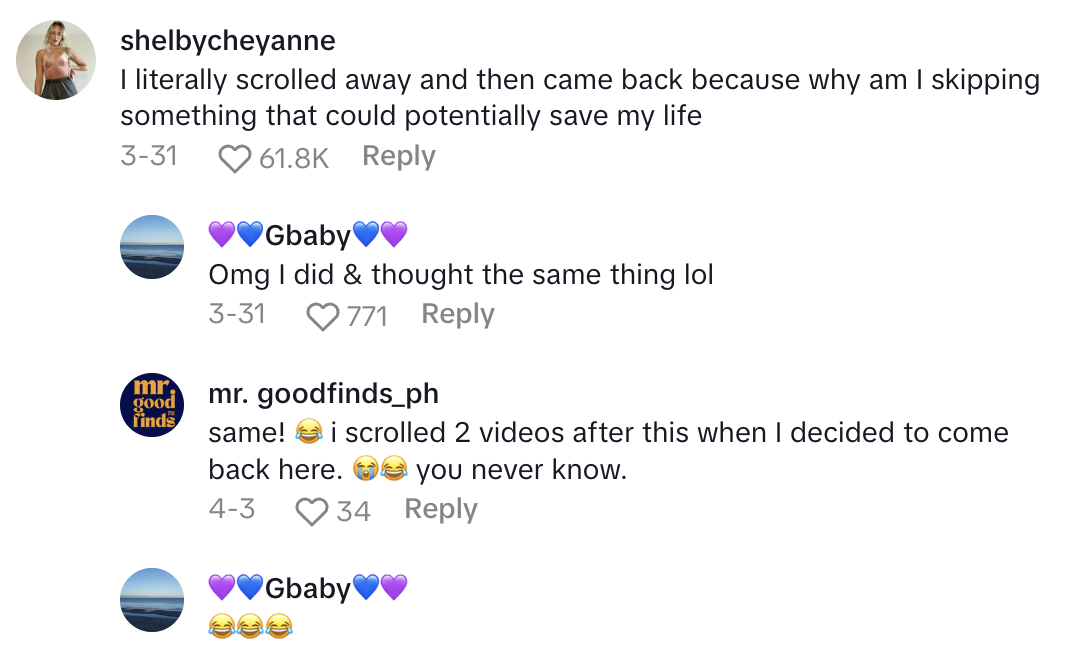Click the 771 like count

point(367,316)
